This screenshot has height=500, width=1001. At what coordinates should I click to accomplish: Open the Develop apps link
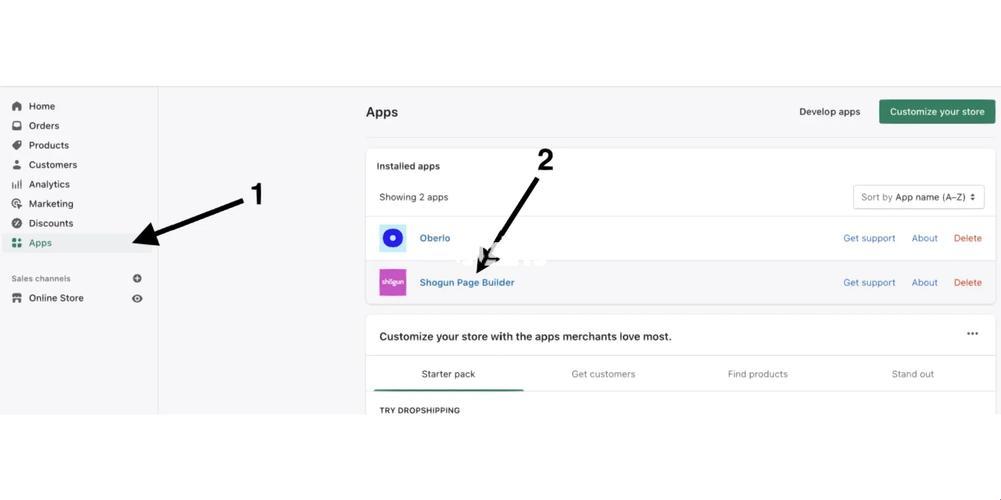[830, 112]
